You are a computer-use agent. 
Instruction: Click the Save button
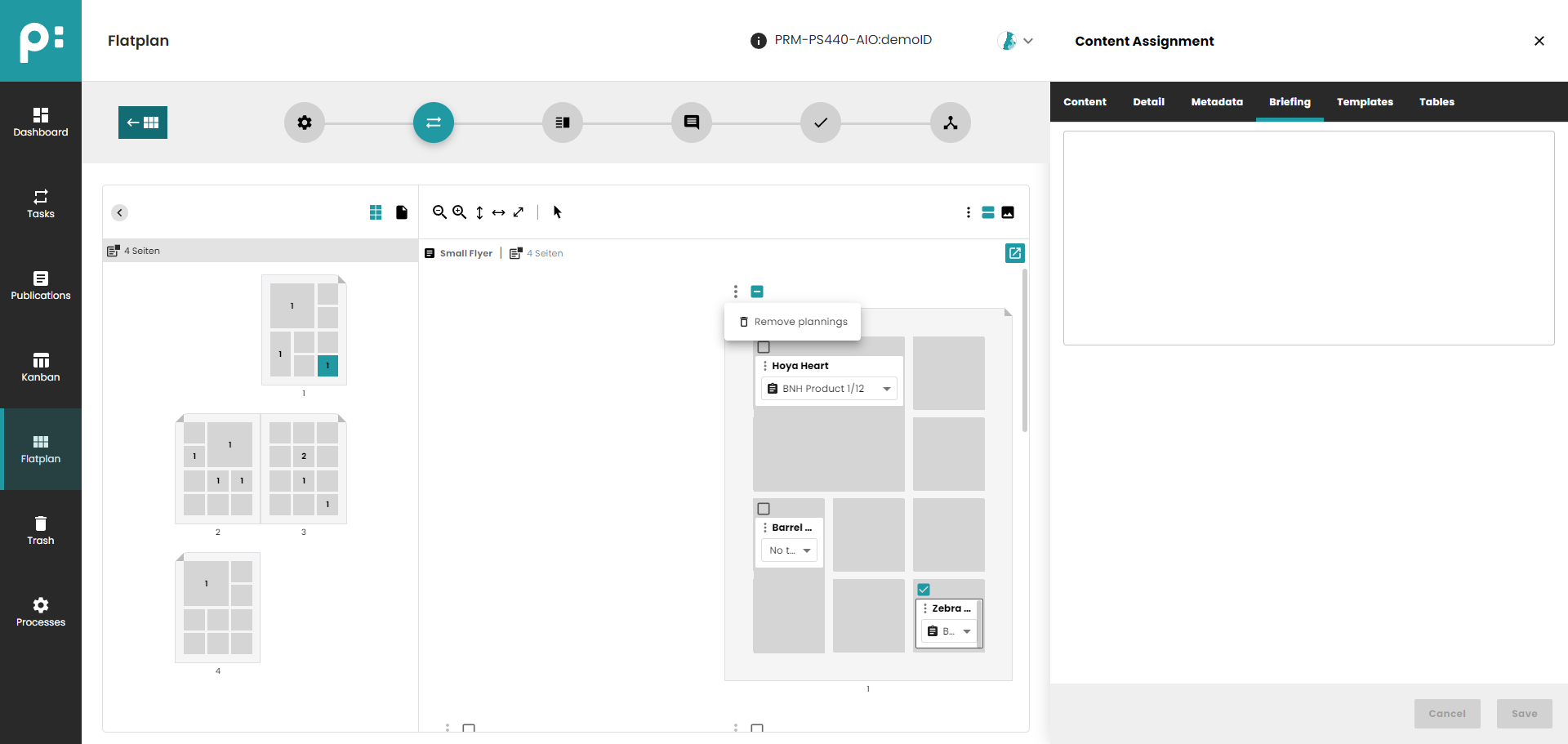1524,714
